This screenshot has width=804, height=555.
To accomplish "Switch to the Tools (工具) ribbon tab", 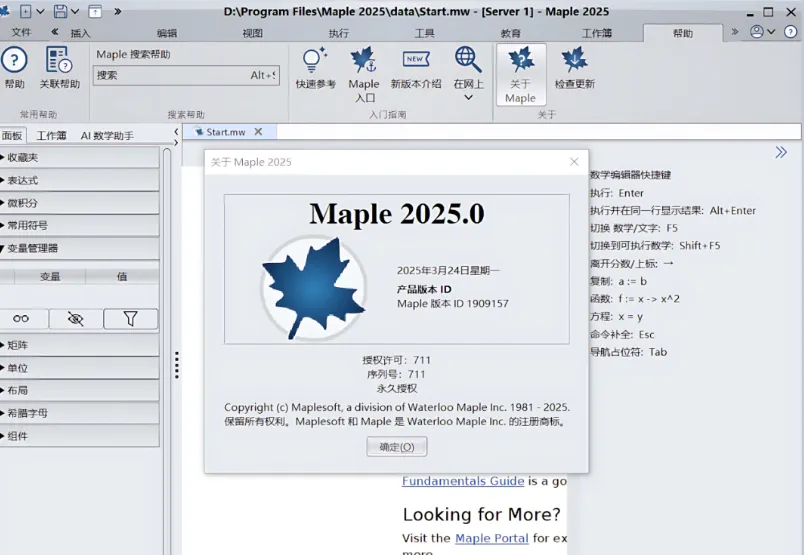I will click(425, 33).
